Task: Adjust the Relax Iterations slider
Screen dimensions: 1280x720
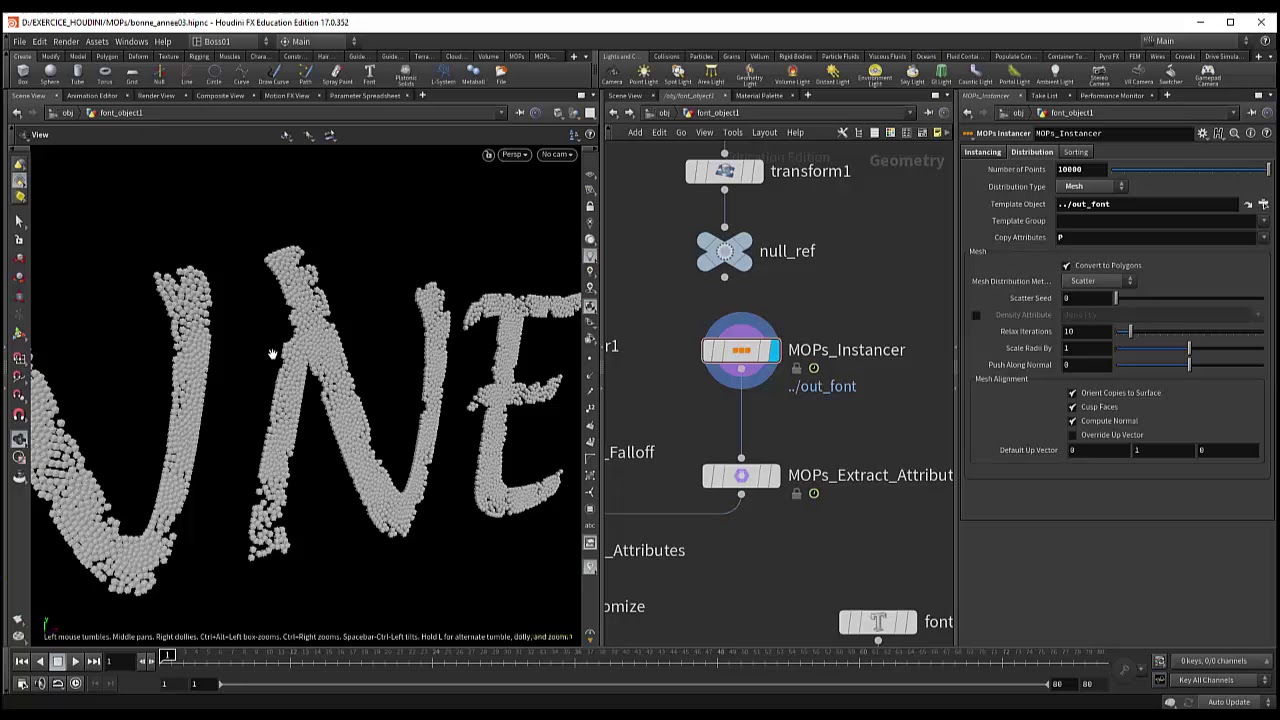Action: coord(1192,332)
